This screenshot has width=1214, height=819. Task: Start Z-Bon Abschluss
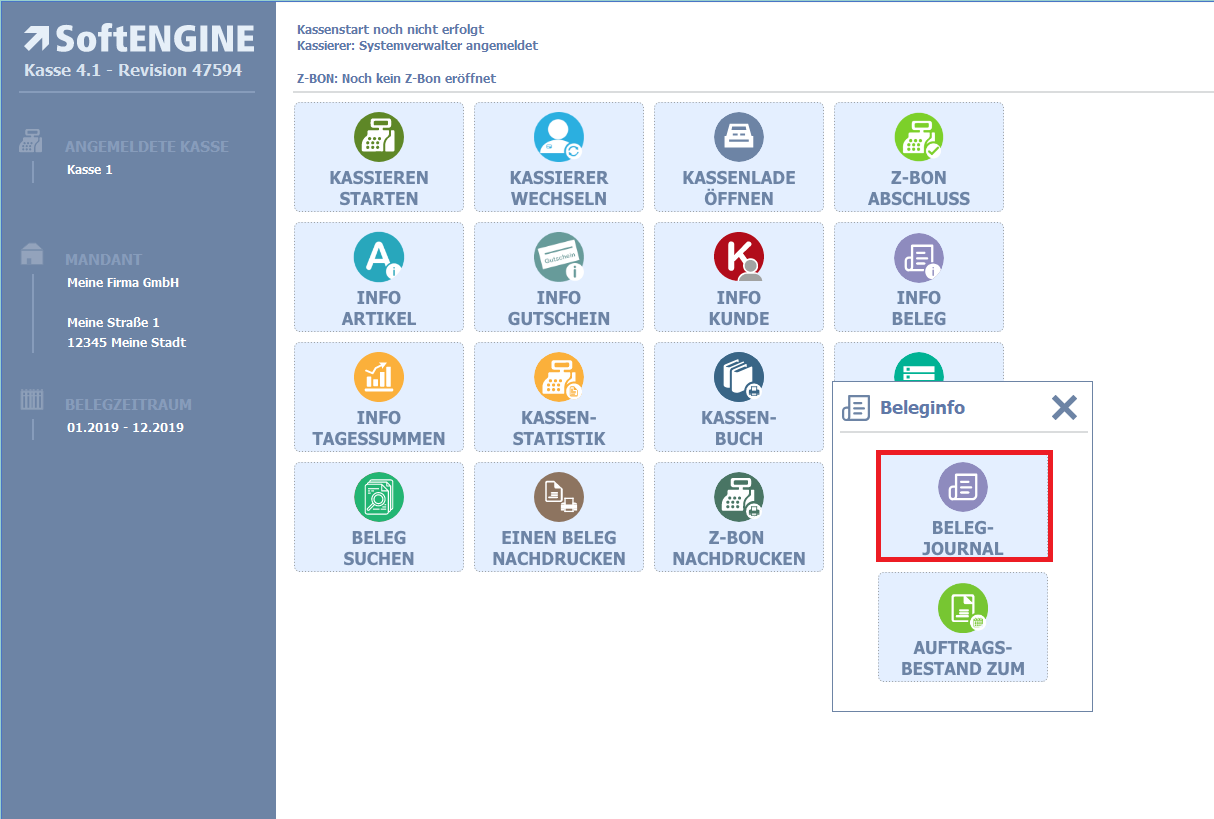(x=919, y=157)
